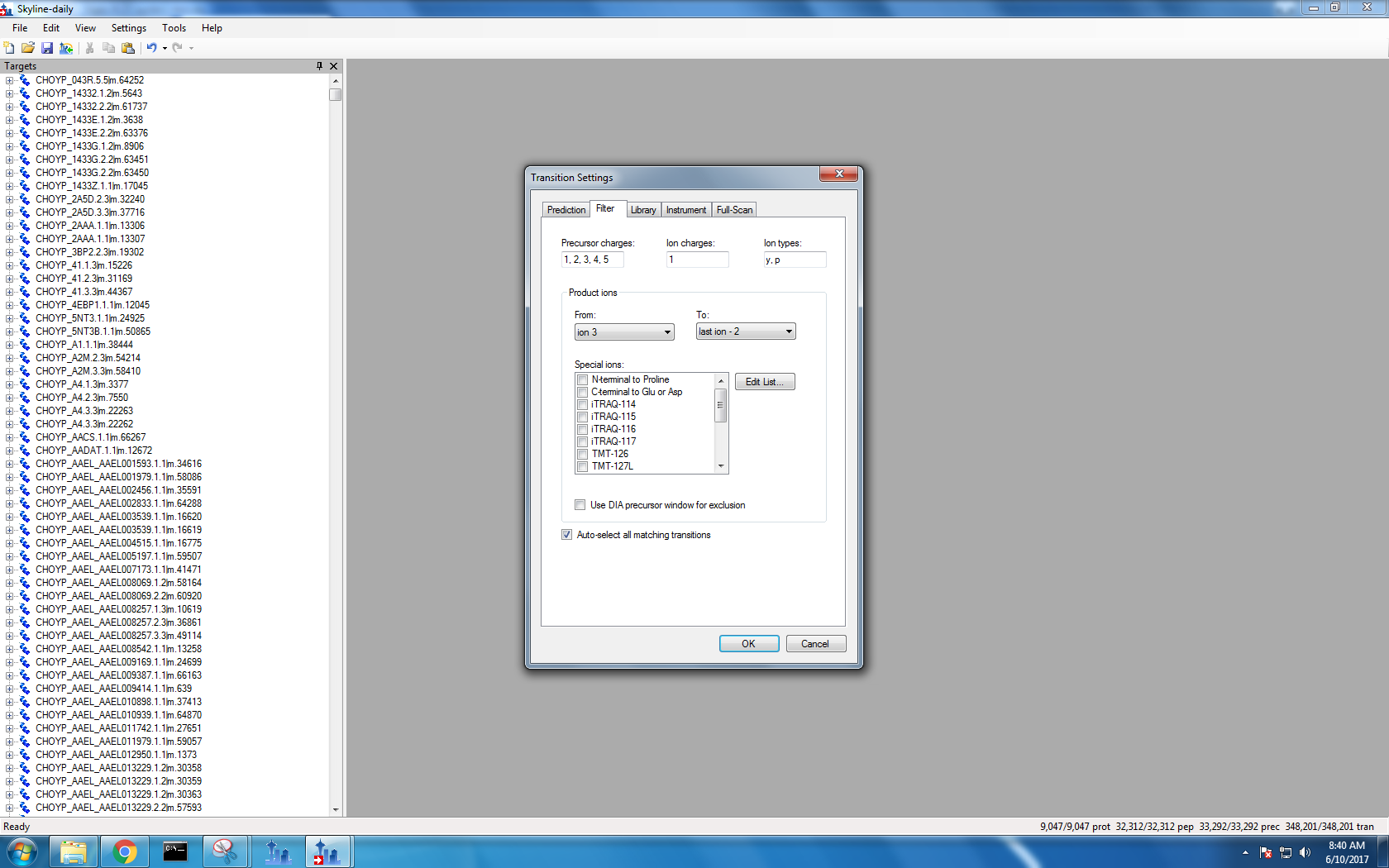Click the Save toolbar icon

click(x=47, y=48)
